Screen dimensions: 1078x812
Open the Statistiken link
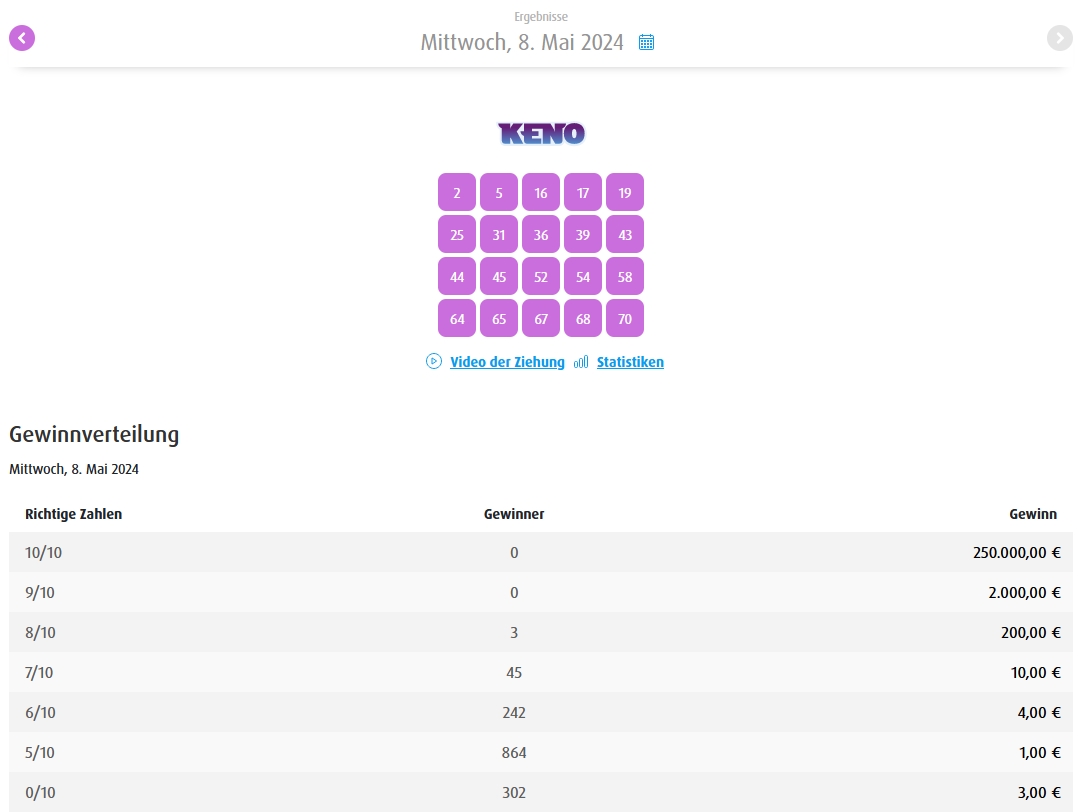(x=630, y=362)
